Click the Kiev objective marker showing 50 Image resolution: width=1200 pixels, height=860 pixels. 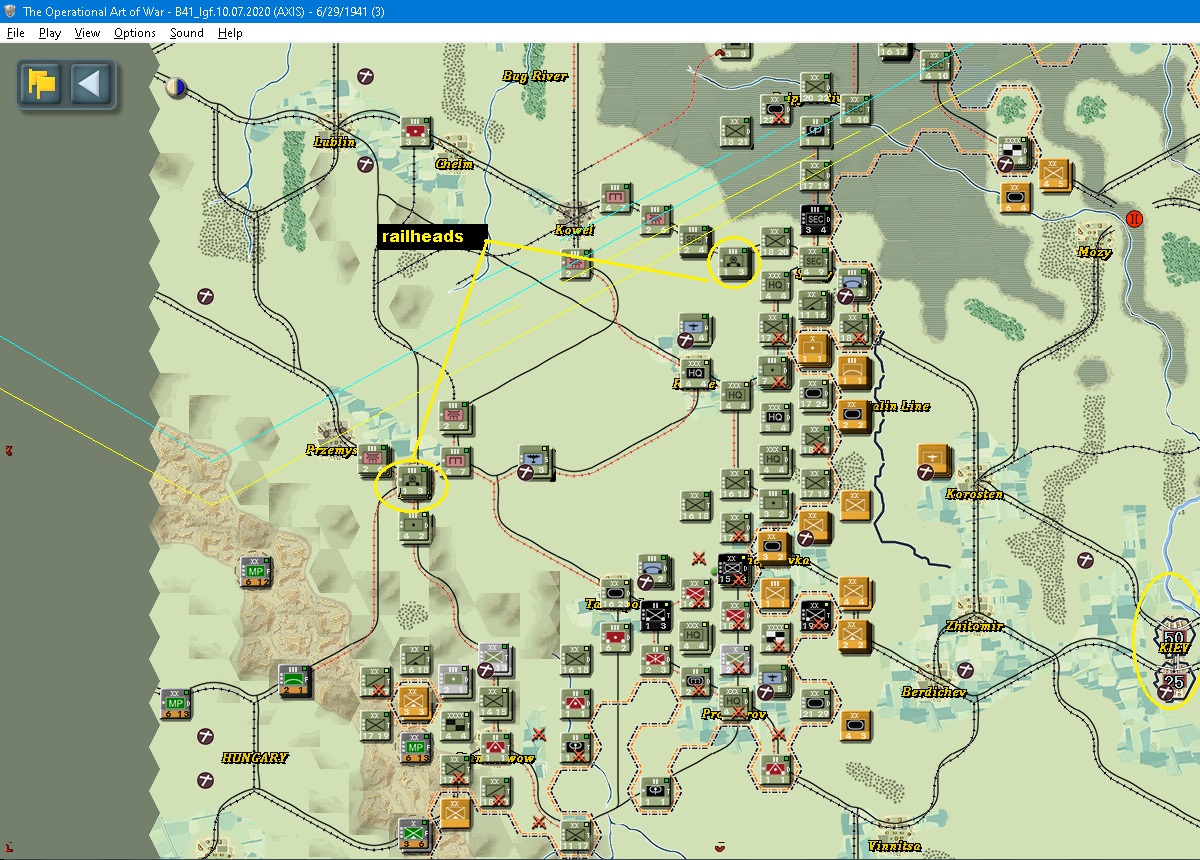(x=1174, y=638)
